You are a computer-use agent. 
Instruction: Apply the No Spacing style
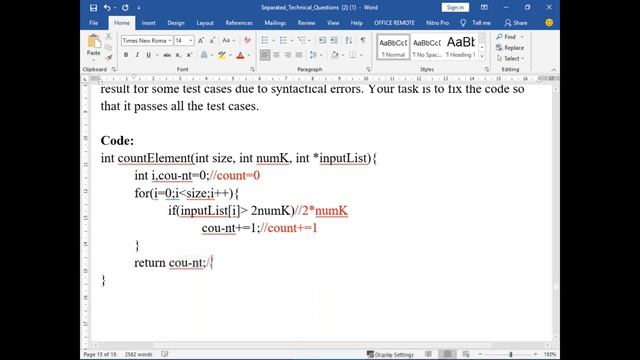point(427,47)
